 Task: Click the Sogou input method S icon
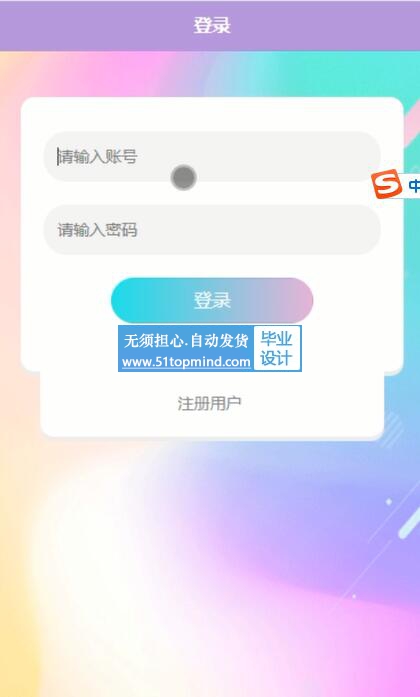pyautogui.click(x=387, y=184)
